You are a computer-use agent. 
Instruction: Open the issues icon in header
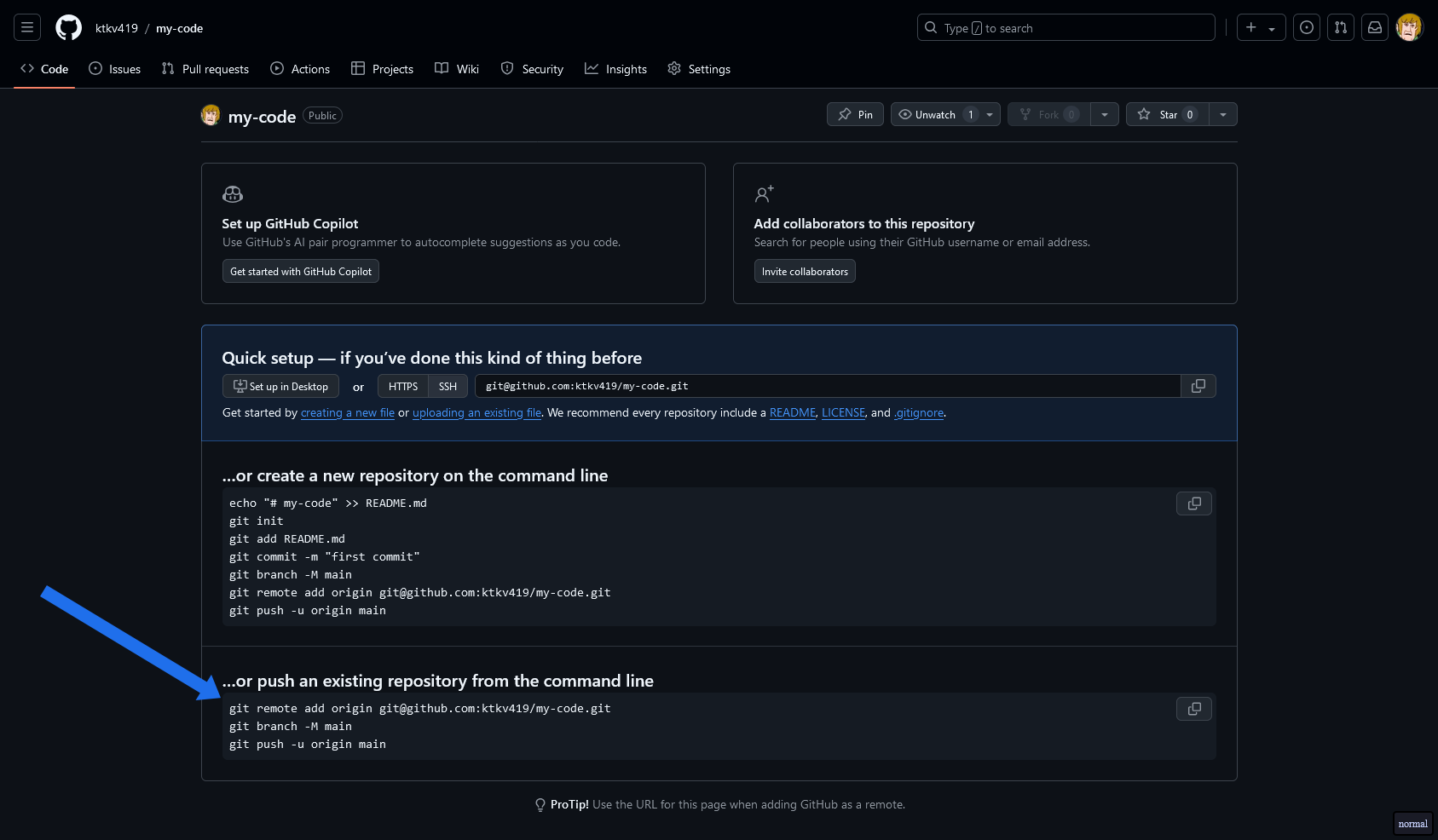click(x=1307, y=28)
